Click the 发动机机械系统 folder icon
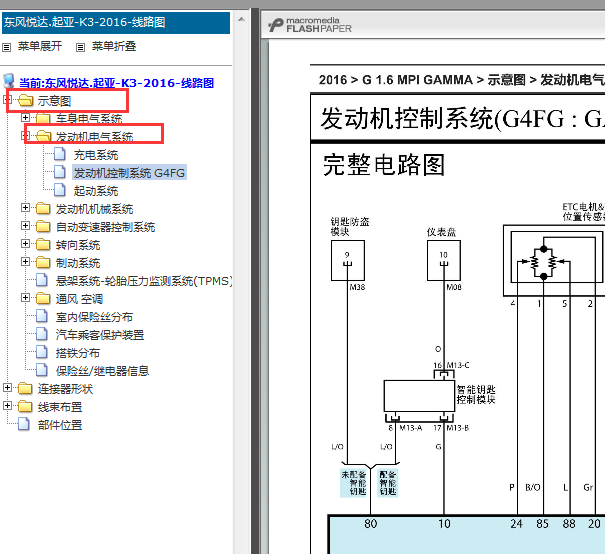Screen dimensions: 605x554 click(x=43, y=209)
